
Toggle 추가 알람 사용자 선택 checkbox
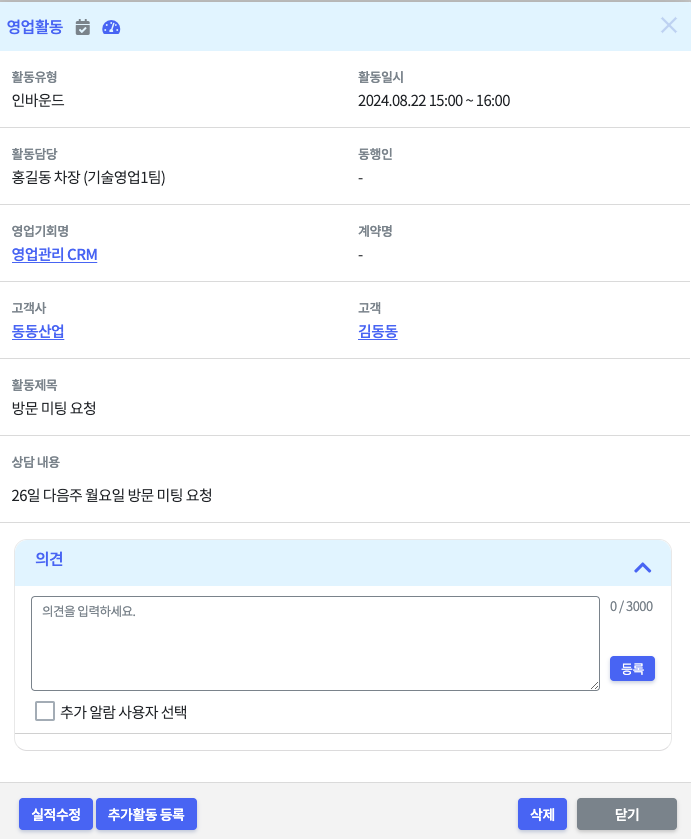coord(45,711)
